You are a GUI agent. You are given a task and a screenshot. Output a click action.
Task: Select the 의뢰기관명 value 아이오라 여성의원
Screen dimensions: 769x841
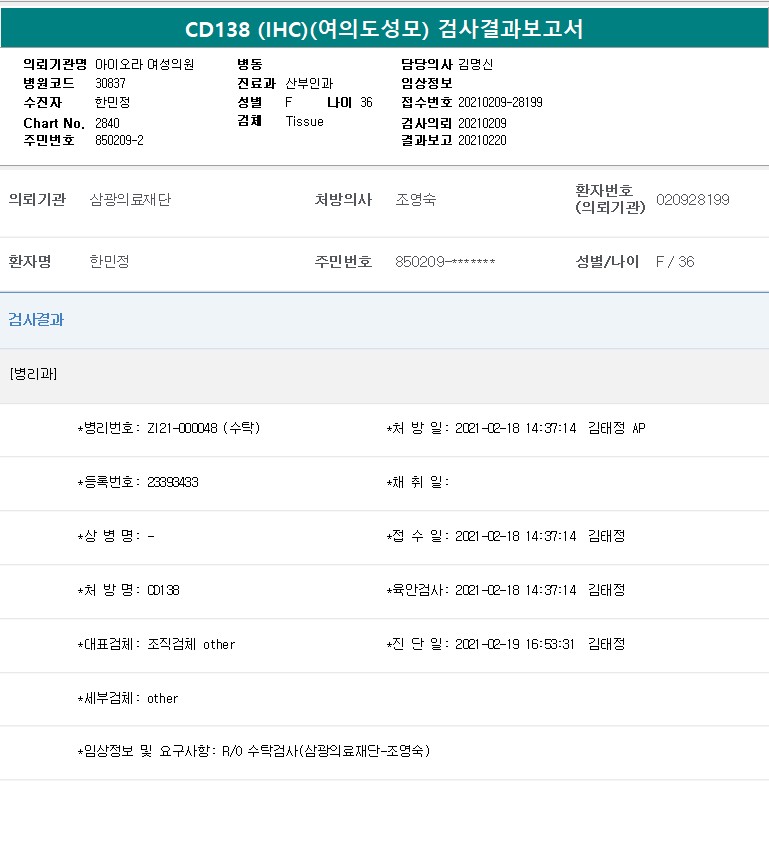[x=144, y=64]
